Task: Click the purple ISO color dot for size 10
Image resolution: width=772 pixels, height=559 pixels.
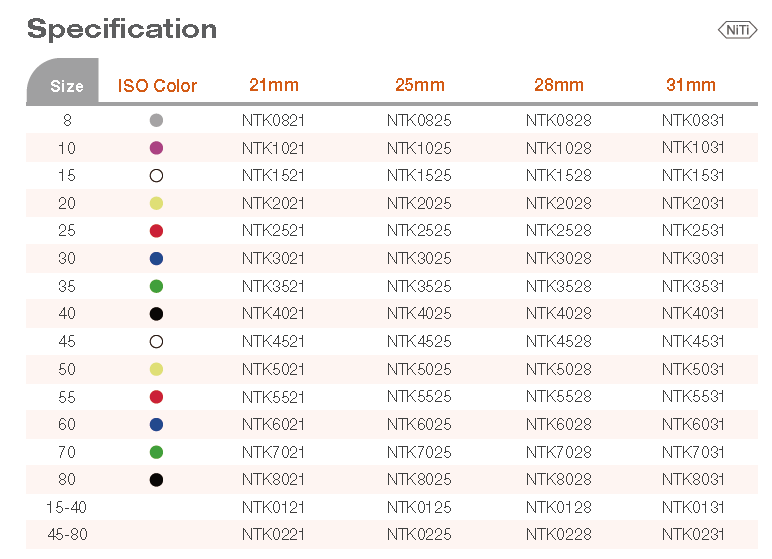Action: point(156,148)
